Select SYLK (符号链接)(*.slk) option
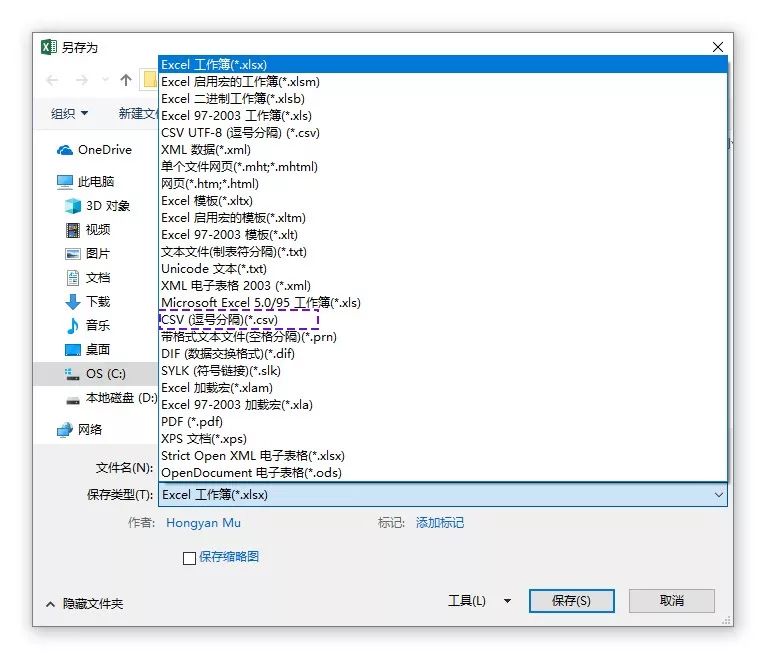The height and width of the screenshot is (665, 766). 443,370
